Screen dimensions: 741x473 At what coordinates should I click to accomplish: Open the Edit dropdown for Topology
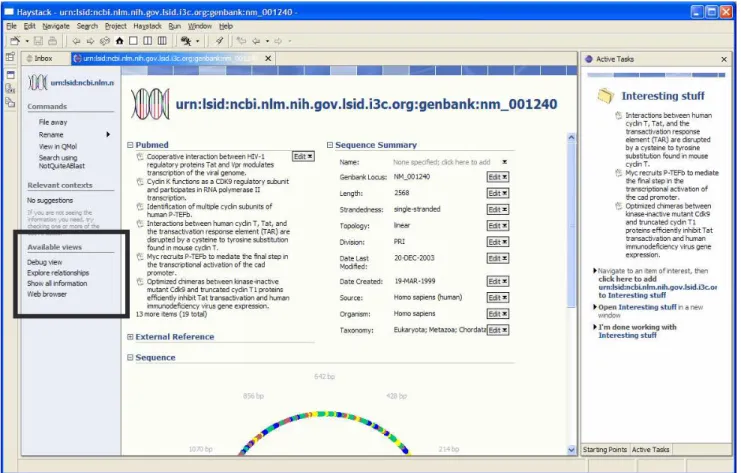(x=498, y=226)
